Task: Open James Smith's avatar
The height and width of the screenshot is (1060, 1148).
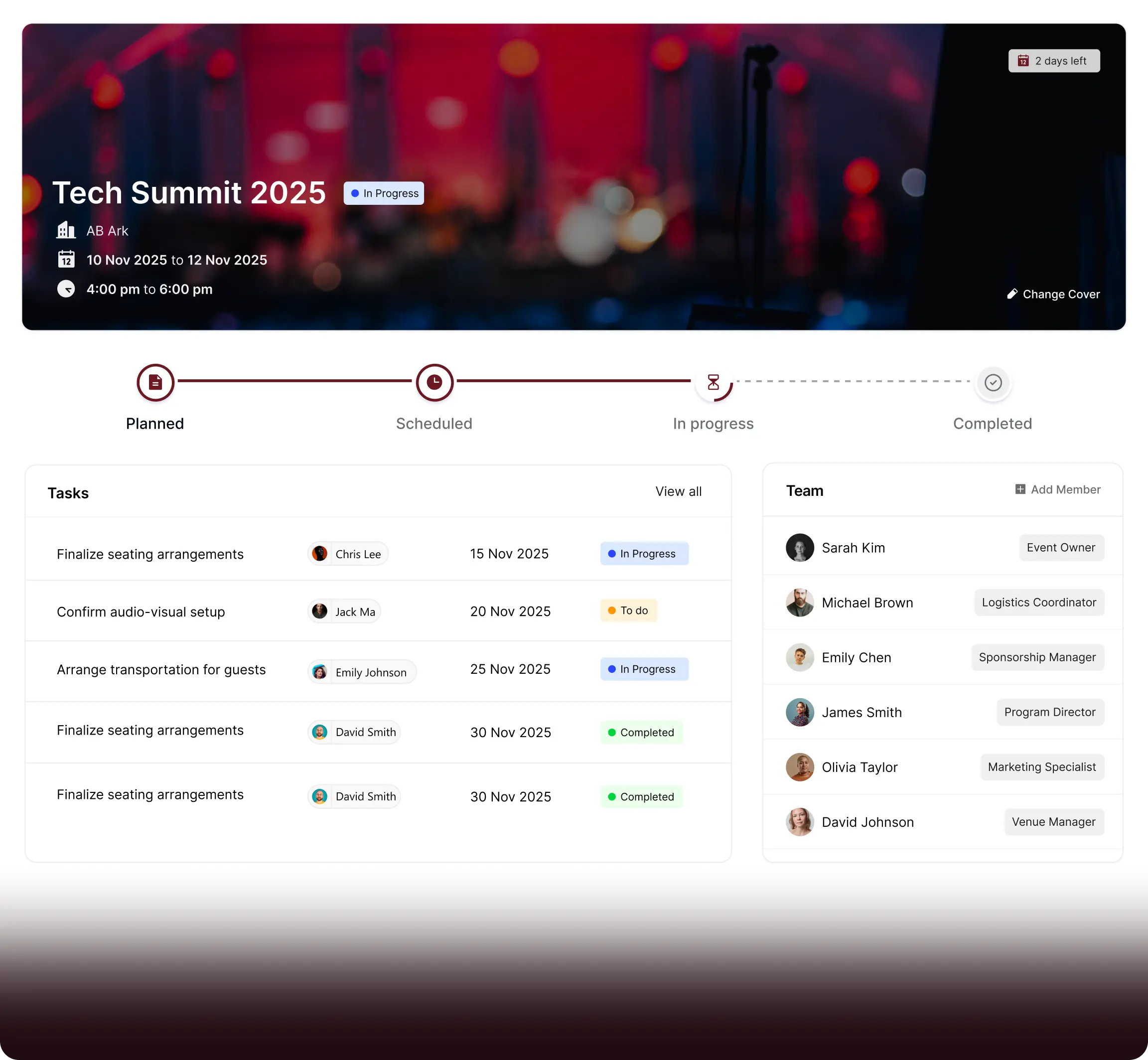Action: (800, 713)
